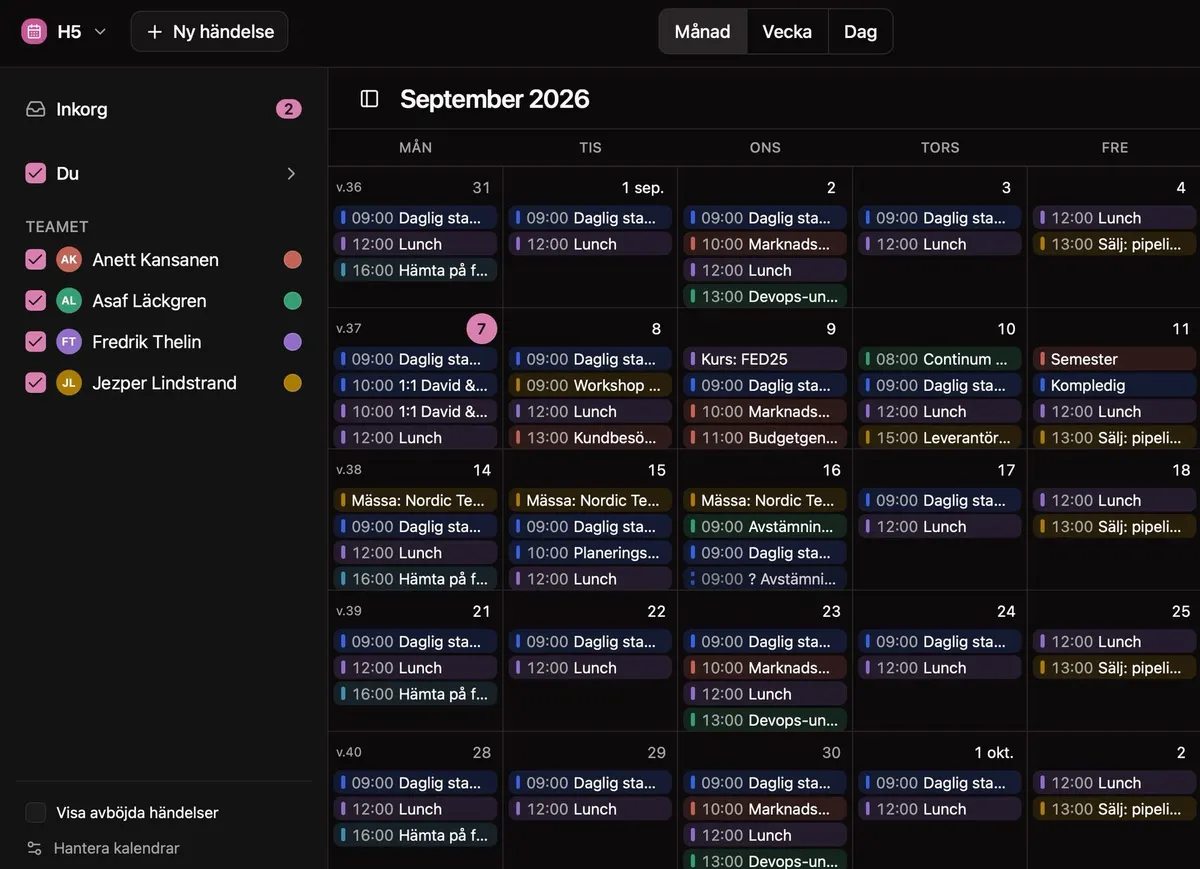Open 13:00 Devops event on September 23

click(x=765, y=720)
